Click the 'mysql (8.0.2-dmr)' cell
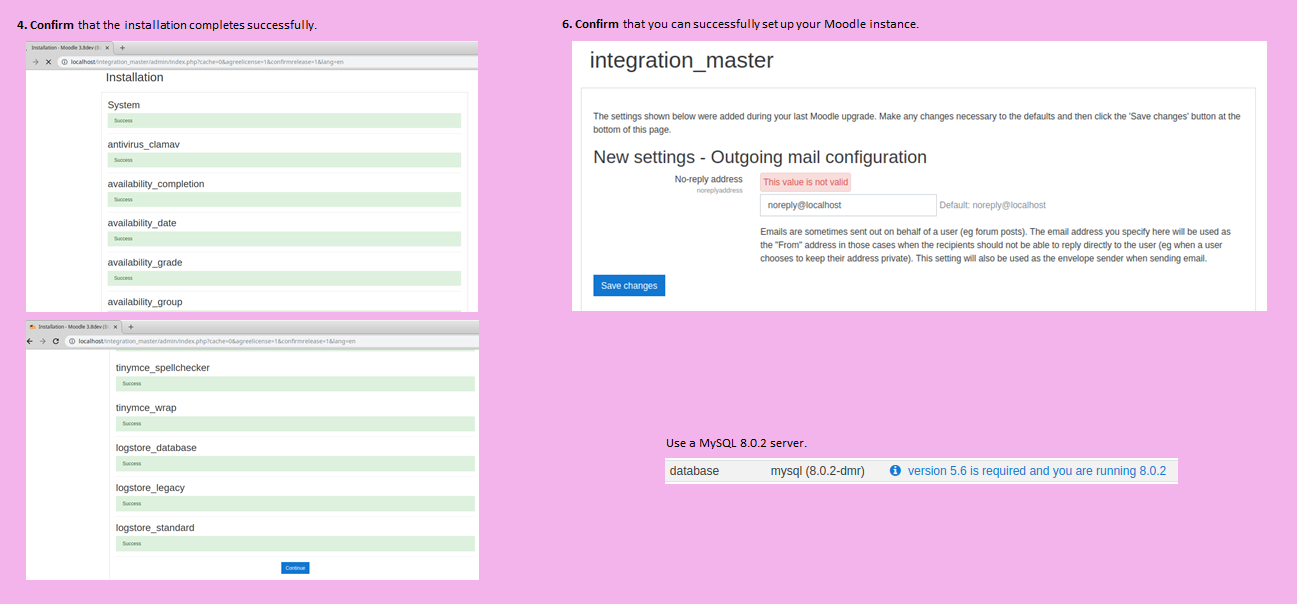This screenshot has height=604, width=1297. click(x=817, y=471)
